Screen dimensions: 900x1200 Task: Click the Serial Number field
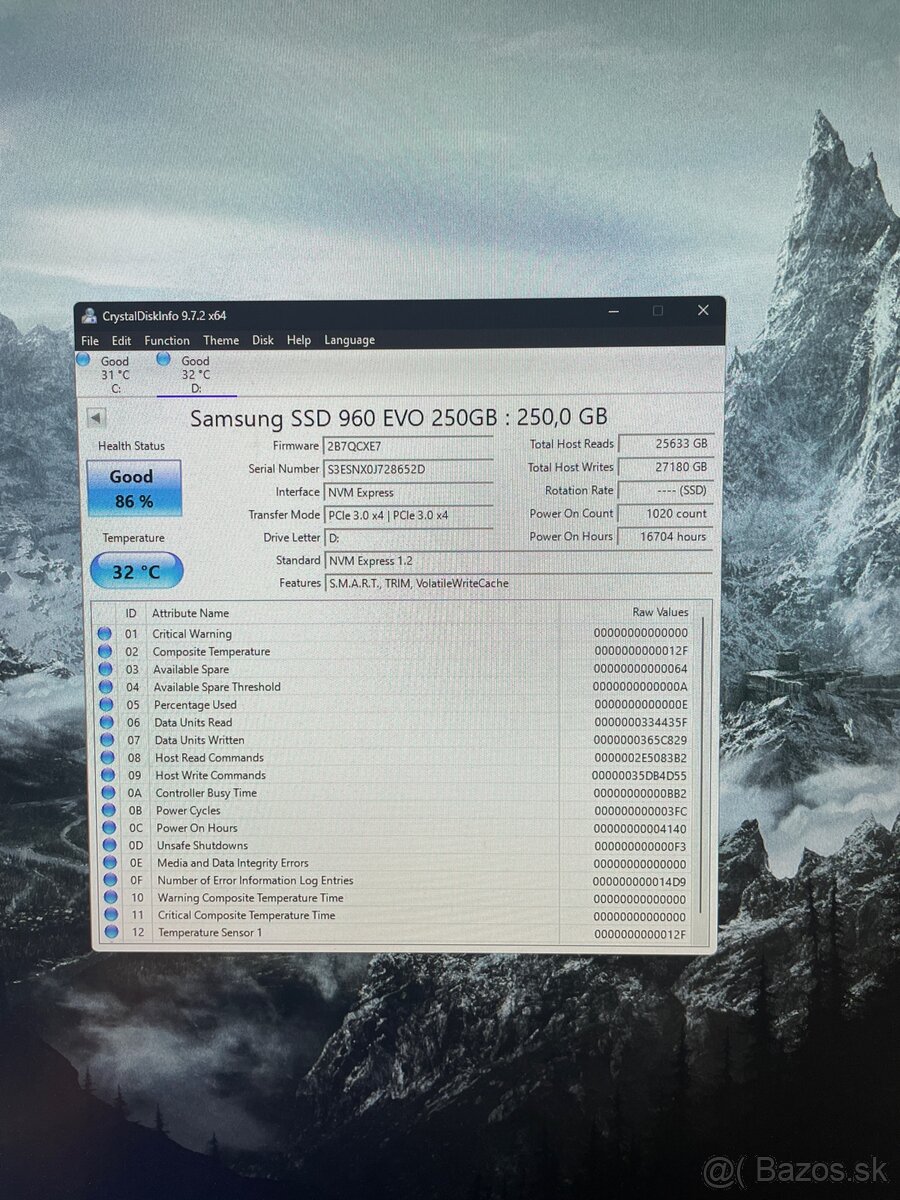click(x=408, y=469)
